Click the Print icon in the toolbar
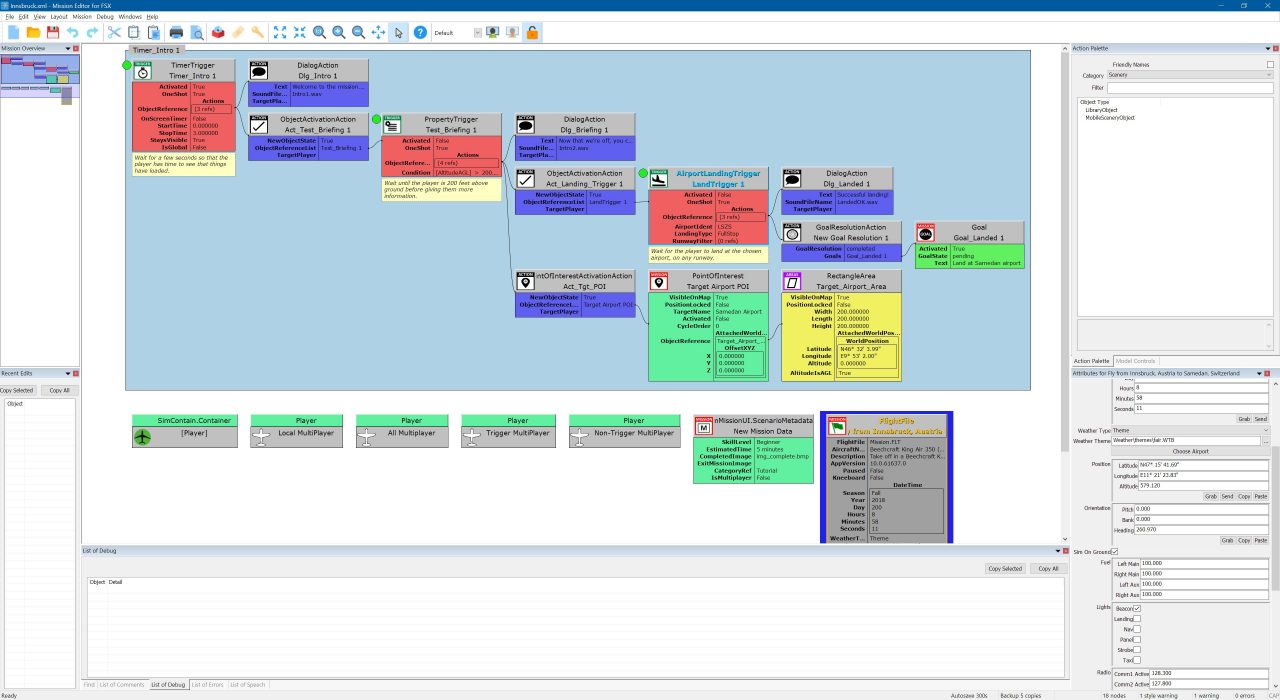This screenshot has height=700, width=1280. (176, 33)
